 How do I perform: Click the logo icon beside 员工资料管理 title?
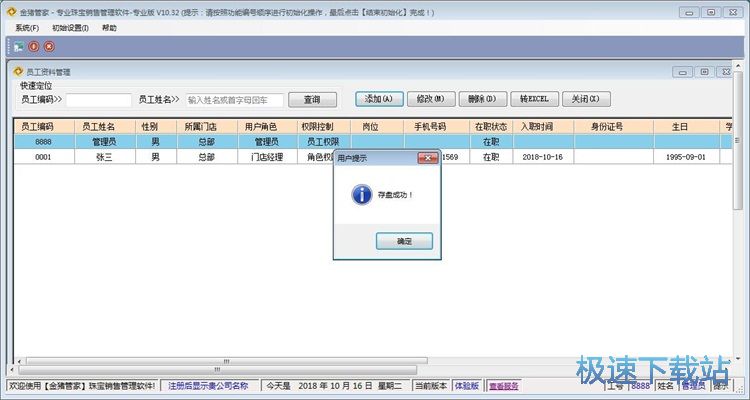click(x=18, y=72)
